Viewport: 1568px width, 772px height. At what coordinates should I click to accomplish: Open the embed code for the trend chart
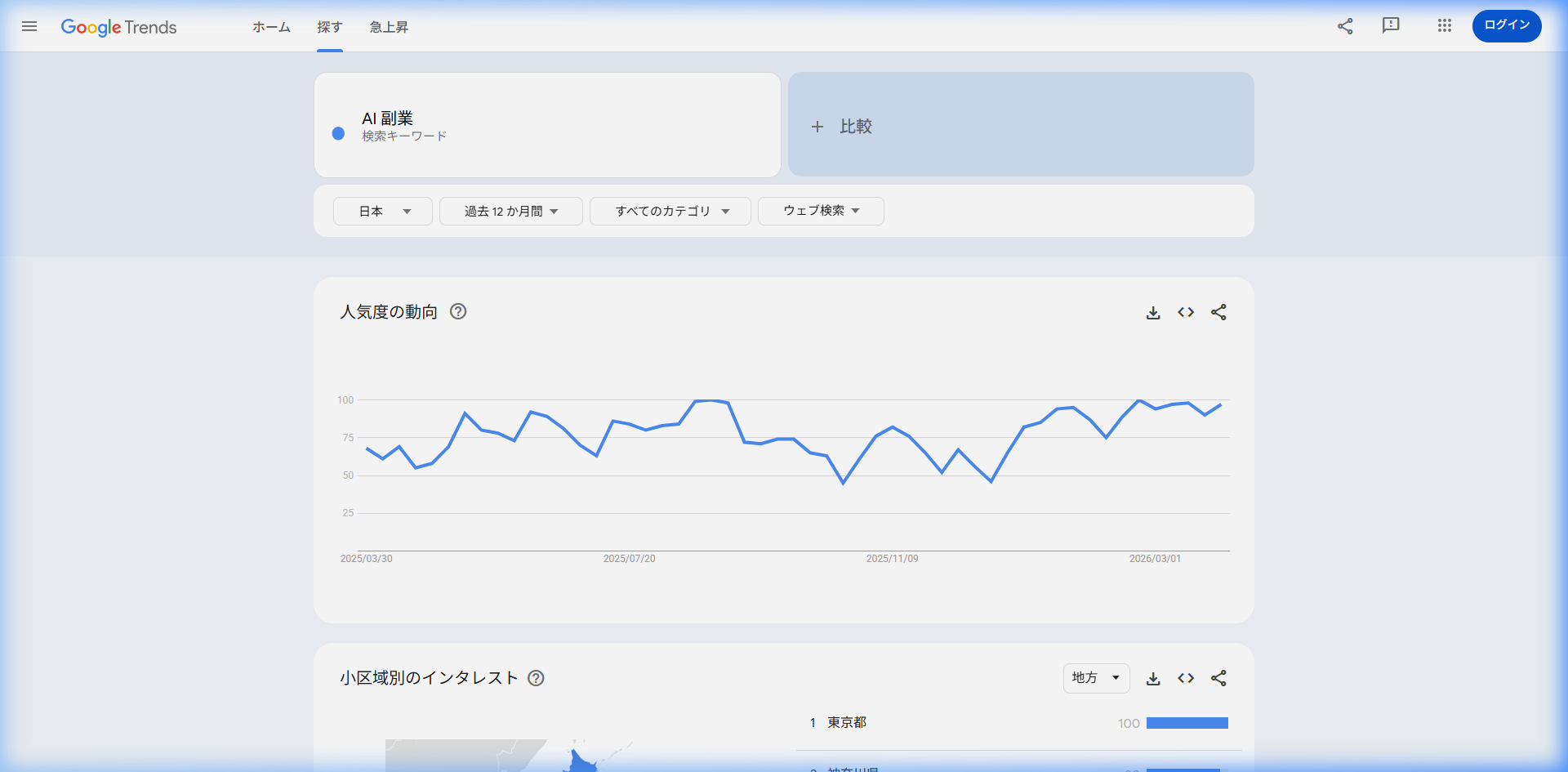pos(1186,312)
